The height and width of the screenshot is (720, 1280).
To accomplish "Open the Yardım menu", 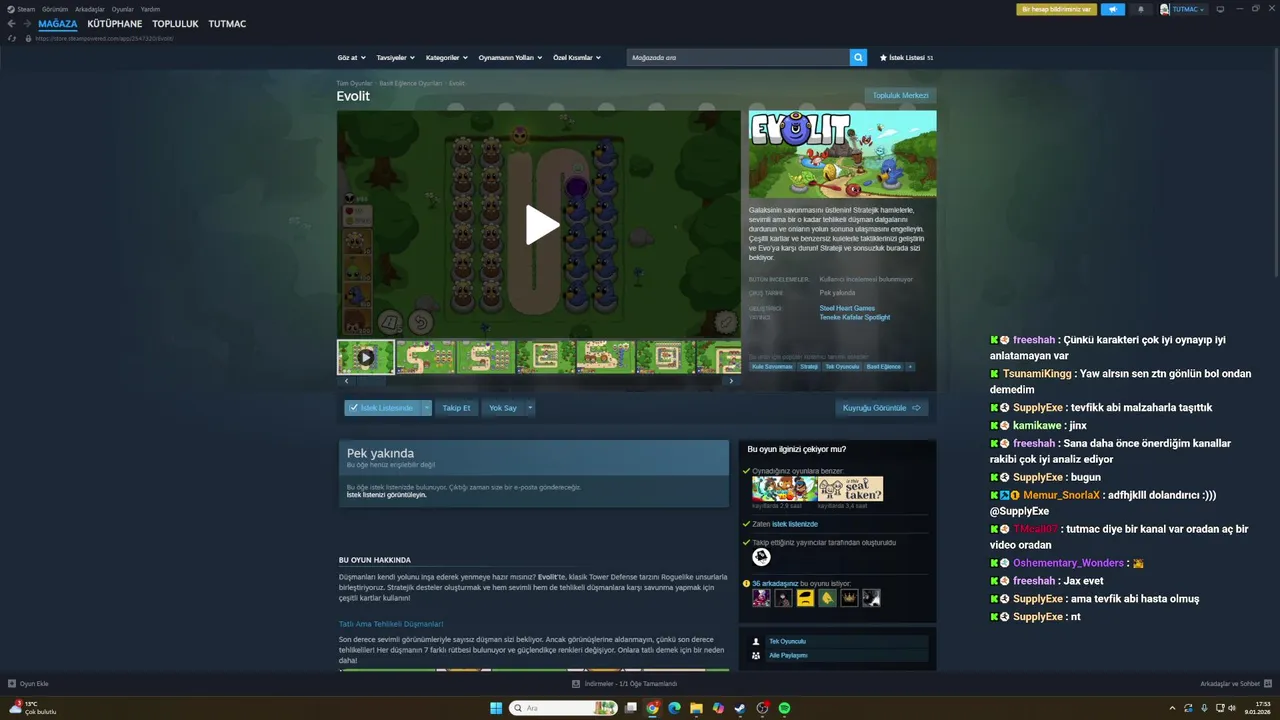I will pos(150,9).
